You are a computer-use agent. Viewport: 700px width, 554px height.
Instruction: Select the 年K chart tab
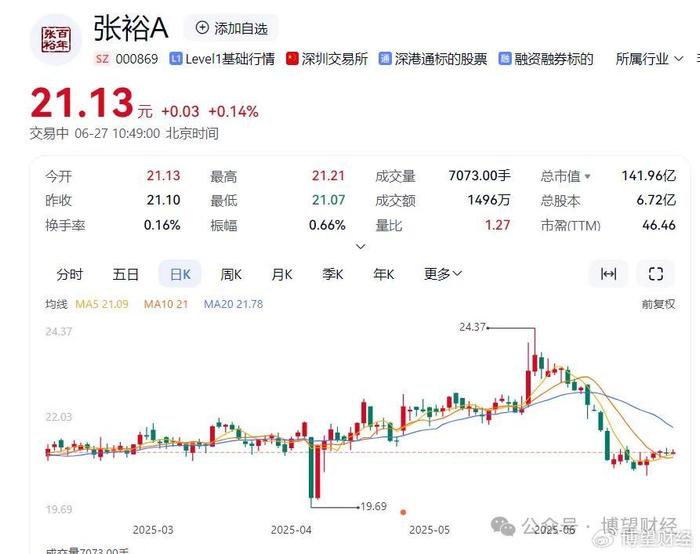click(383, 274)
